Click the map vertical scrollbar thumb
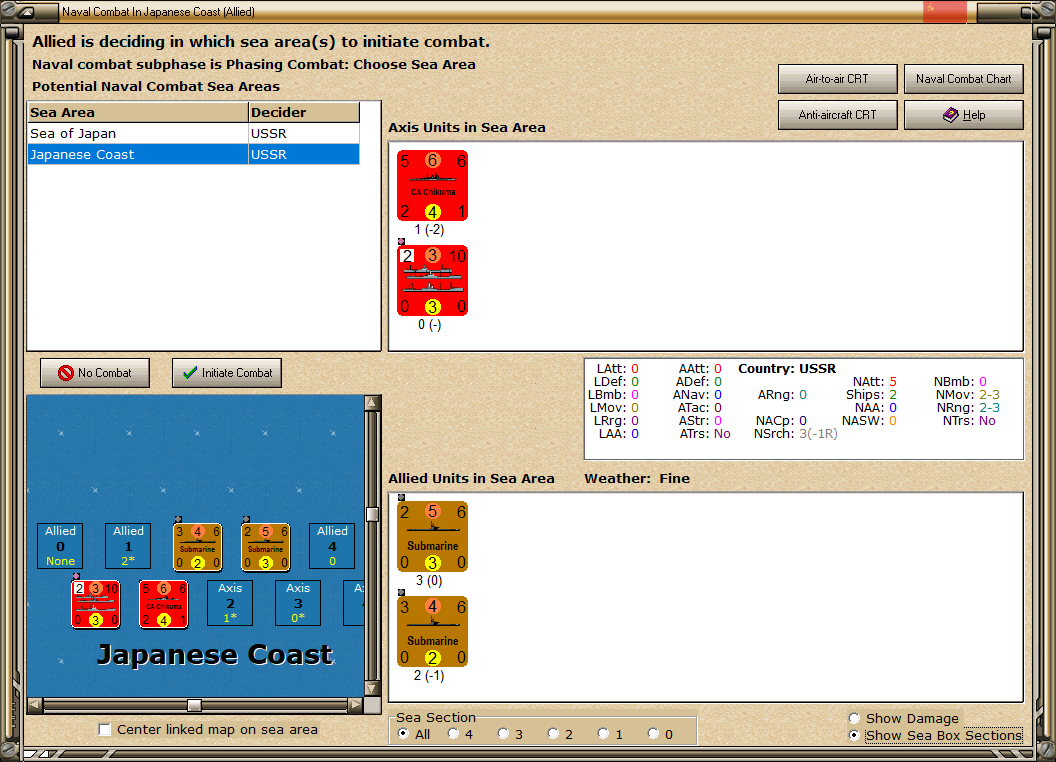Image resolution: width=1056 pixels, height=762 pixels. [x=372, y=515]
